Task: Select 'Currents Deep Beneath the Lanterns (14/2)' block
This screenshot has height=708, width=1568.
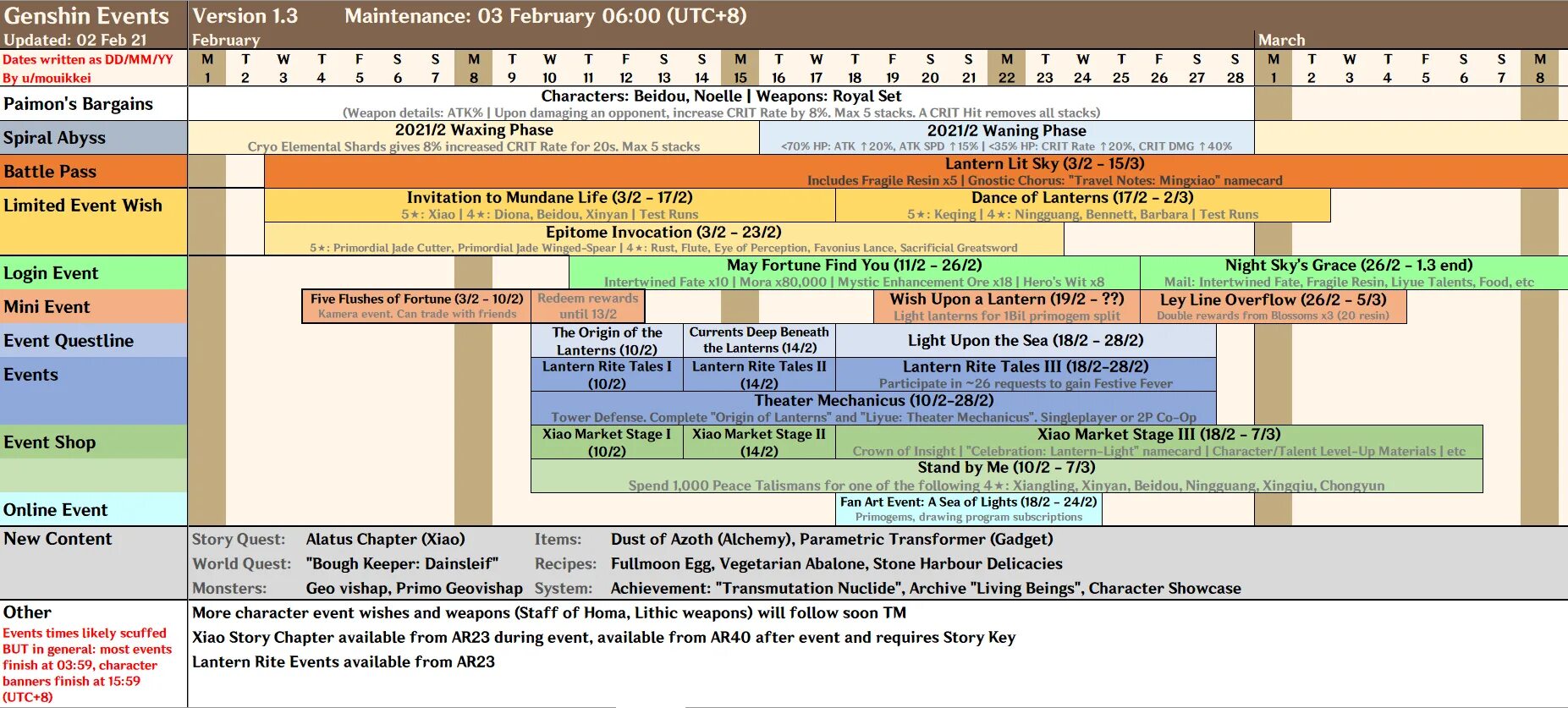Action: click(759, 340)
